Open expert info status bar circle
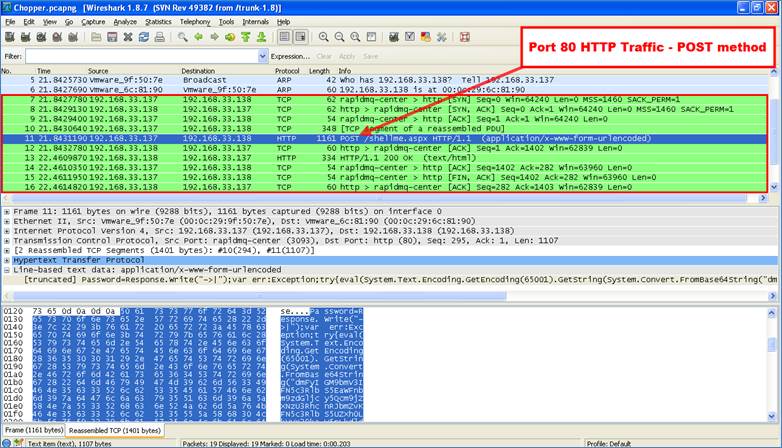This screenshot has width=782, height=448. (x=6, y=443)
